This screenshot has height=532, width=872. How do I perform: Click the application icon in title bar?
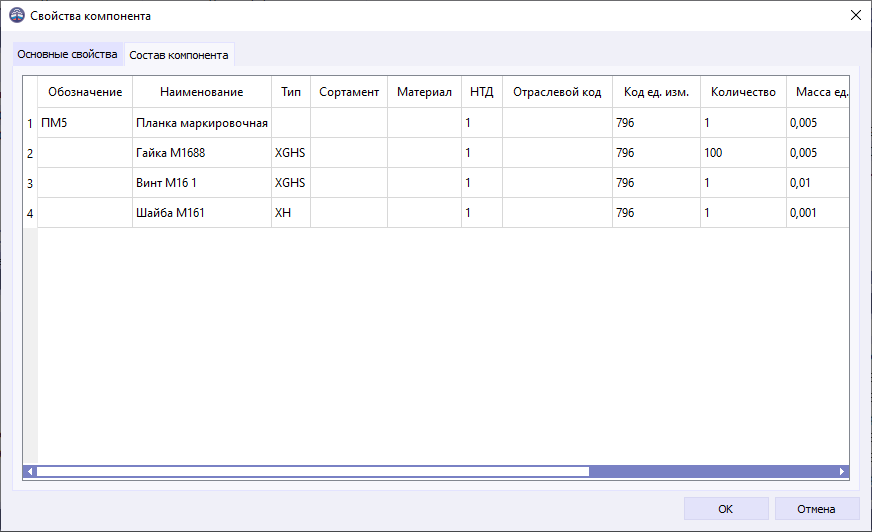pos(17,16)
